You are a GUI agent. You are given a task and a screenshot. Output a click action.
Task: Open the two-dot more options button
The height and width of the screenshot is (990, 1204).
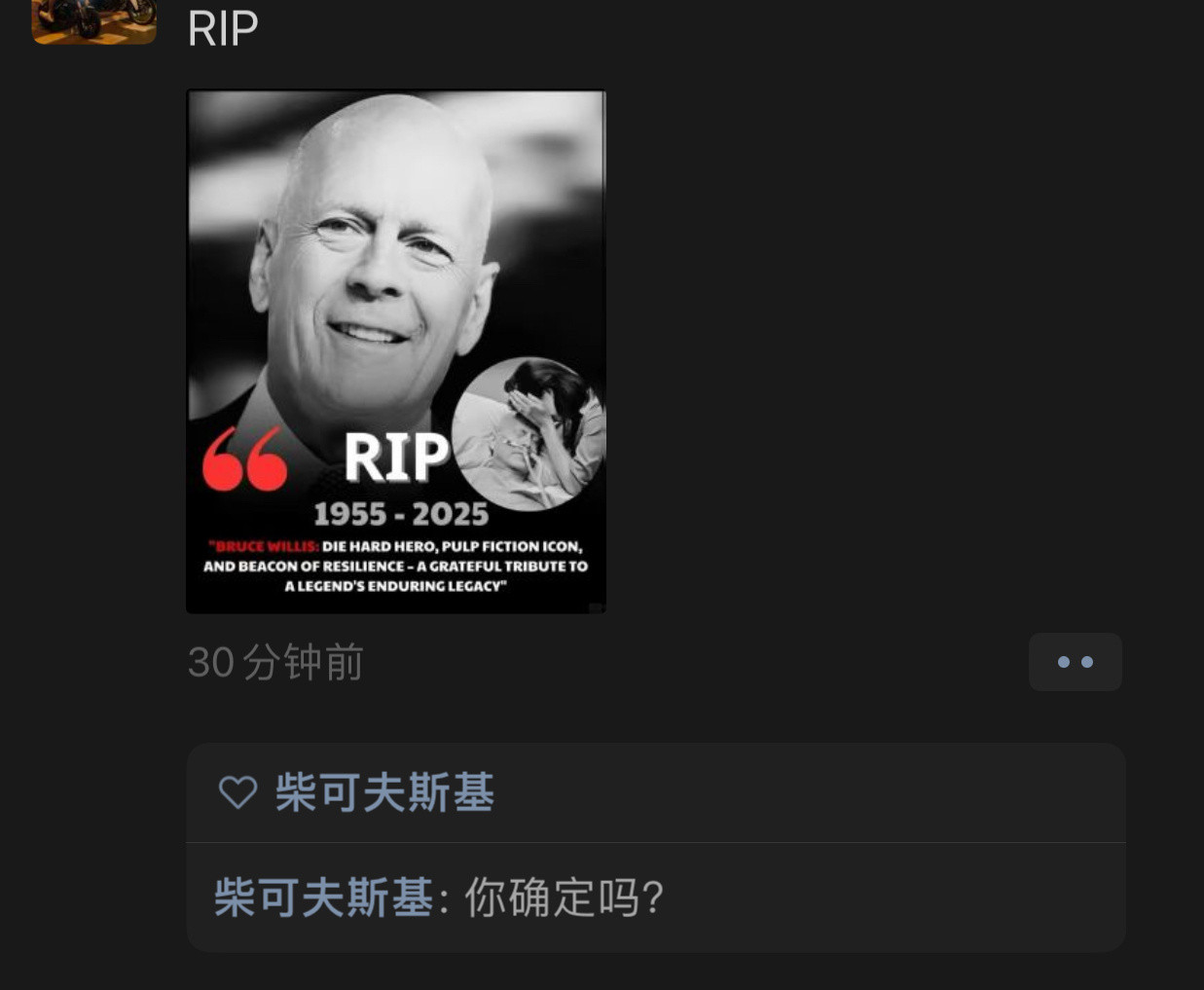tap(1076, 662)
